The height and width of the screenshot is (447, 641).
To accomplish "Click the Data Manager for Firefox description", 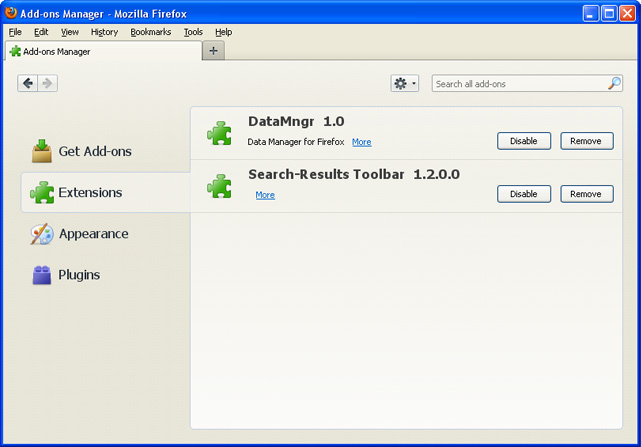I will 296,142.
